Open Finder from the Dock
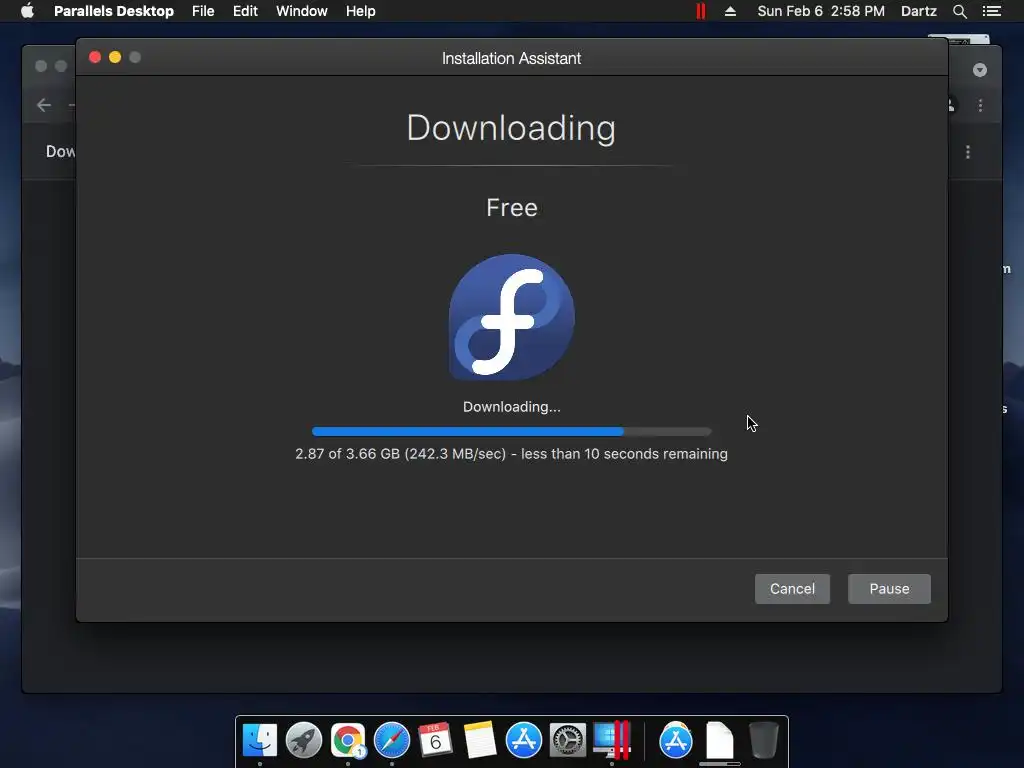 pos(260,741)
